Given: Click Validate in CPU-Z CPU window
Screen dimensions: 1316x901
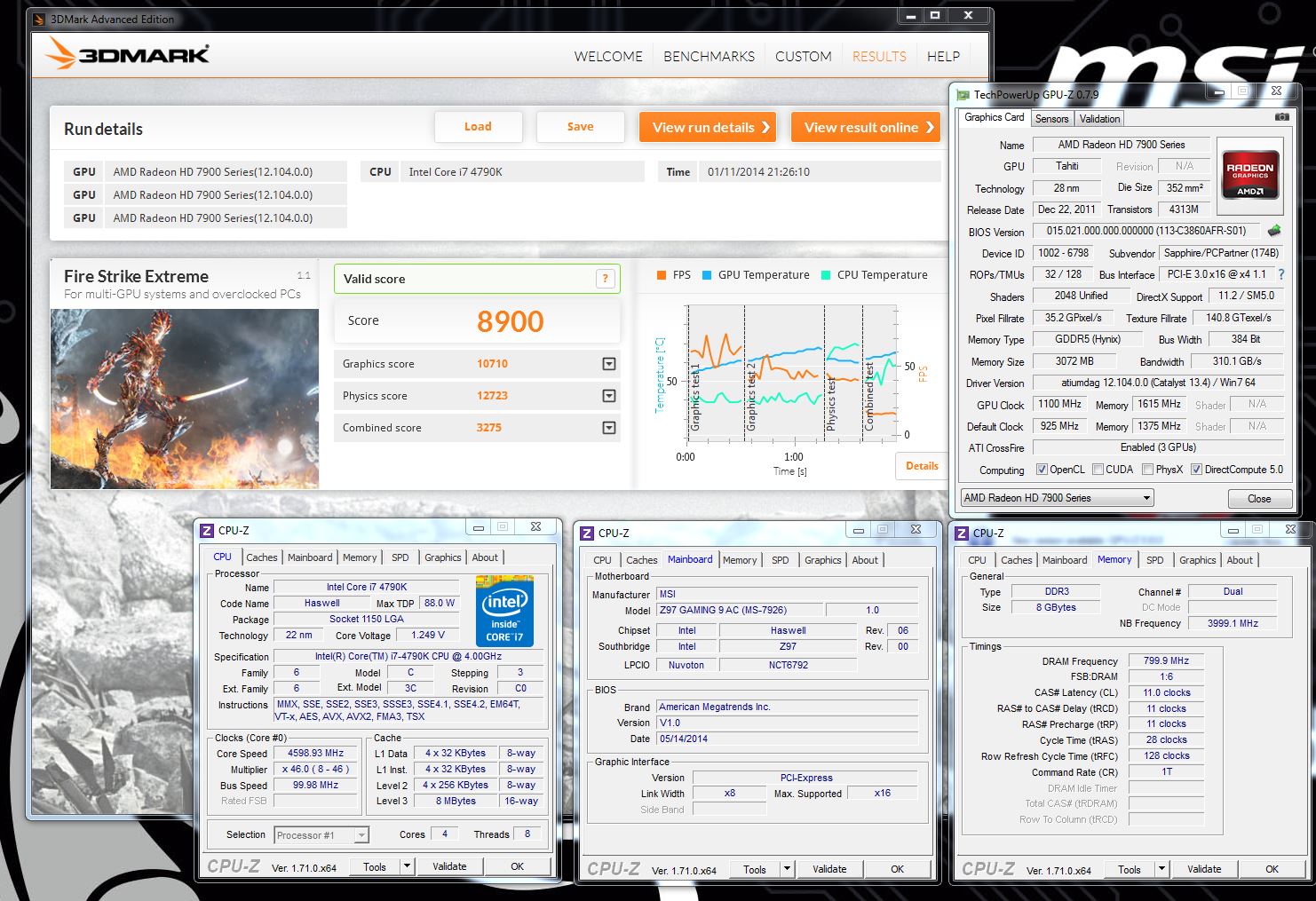Looking at the screenshot, I should (449, 866).
